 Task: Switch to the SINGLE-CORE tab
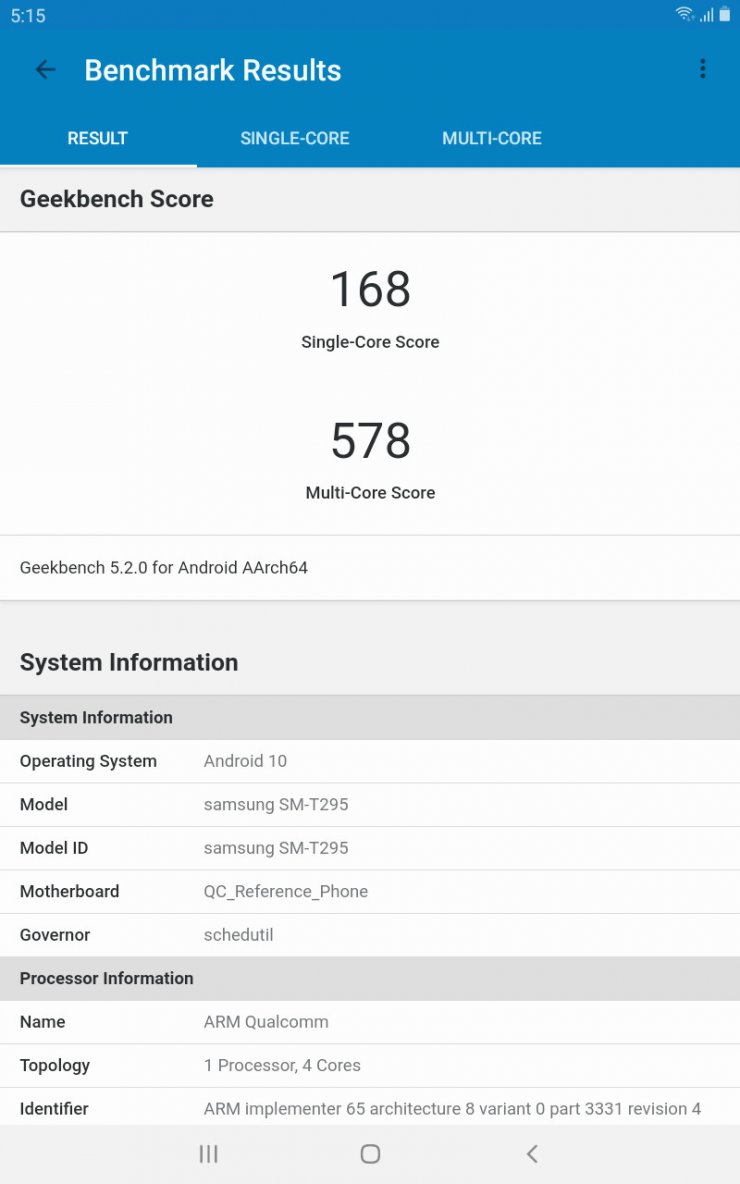coord(294,138)
